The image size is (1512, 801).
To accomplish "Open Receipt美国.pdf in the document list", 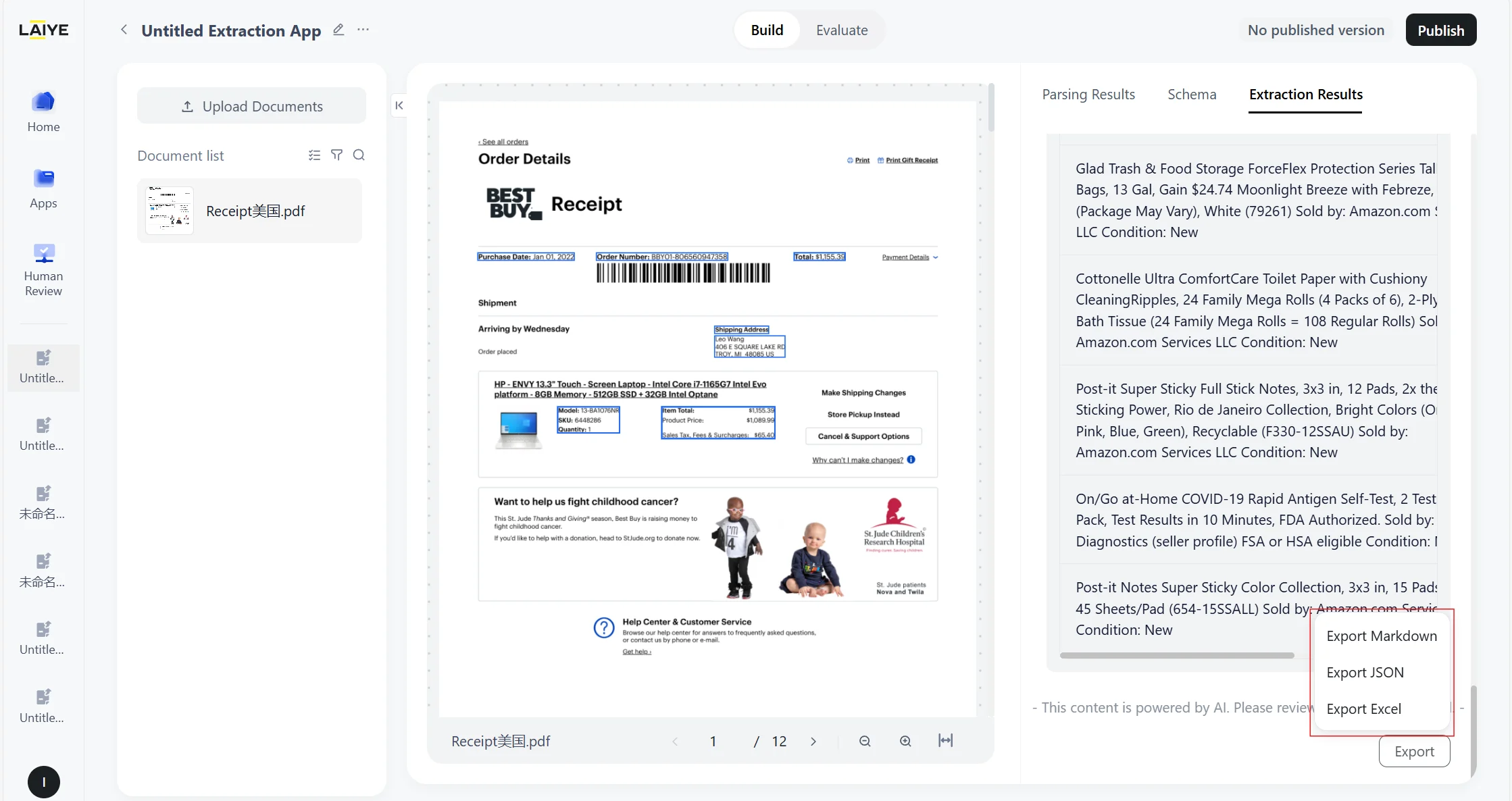I will pos(250,211).
